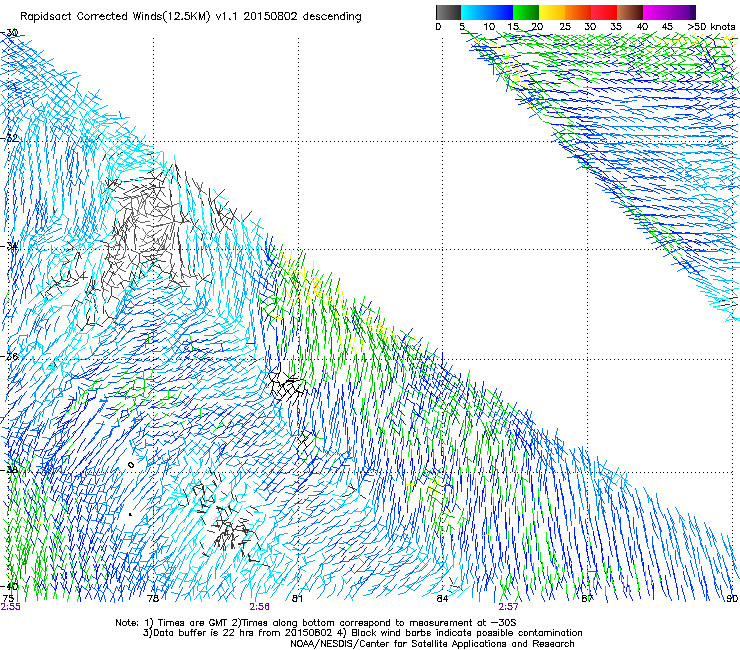The width and height of the screenshot is (740, 650).
Task: Click the gray 0-5 knots legend segment
Action: point(448,12)
